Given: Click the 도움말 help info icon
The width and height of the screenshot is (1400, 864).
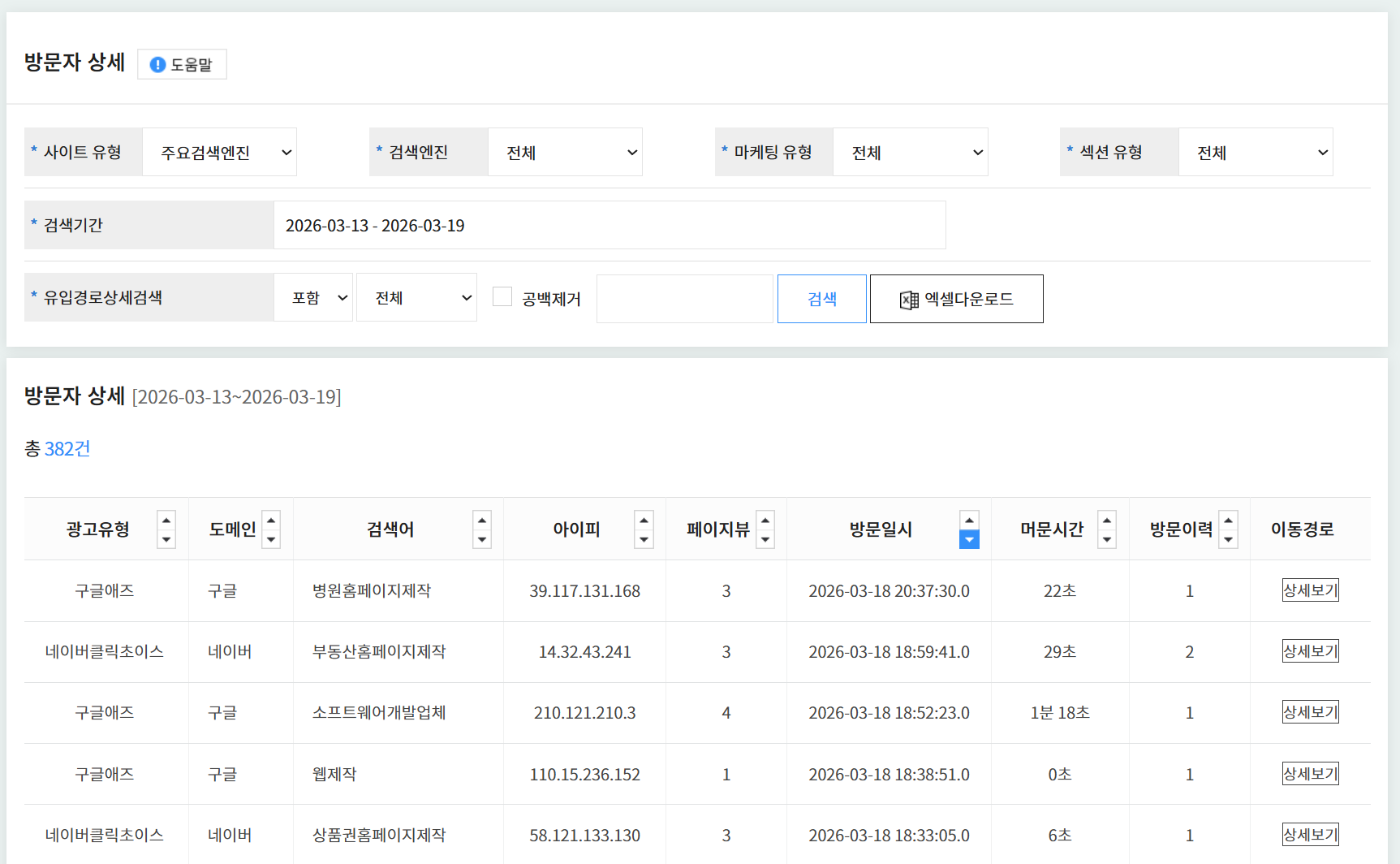Looking at the screenshot, I should [x=158, y=65].
